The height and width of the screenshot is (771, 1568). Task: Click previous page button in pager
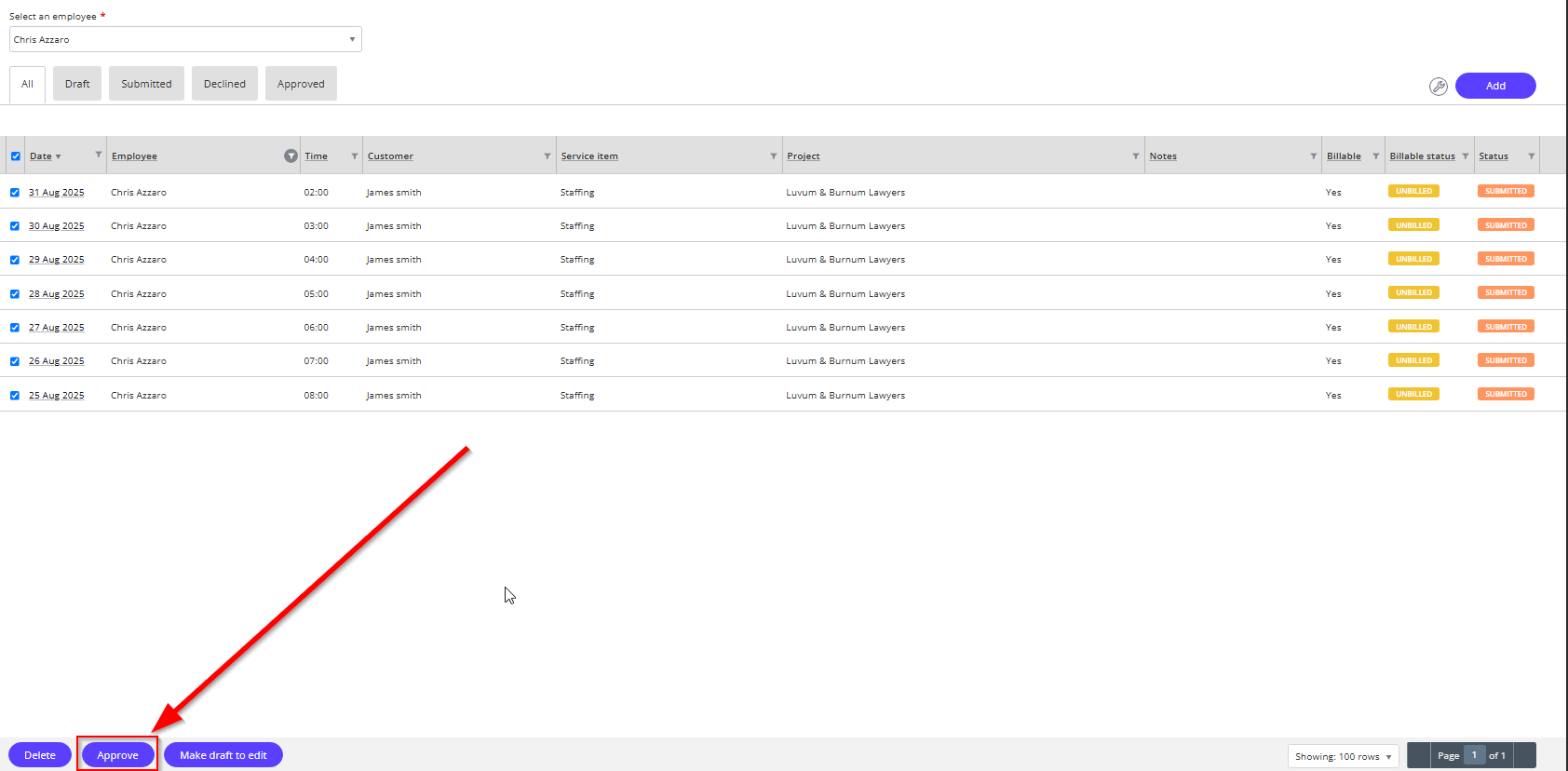1418,755
